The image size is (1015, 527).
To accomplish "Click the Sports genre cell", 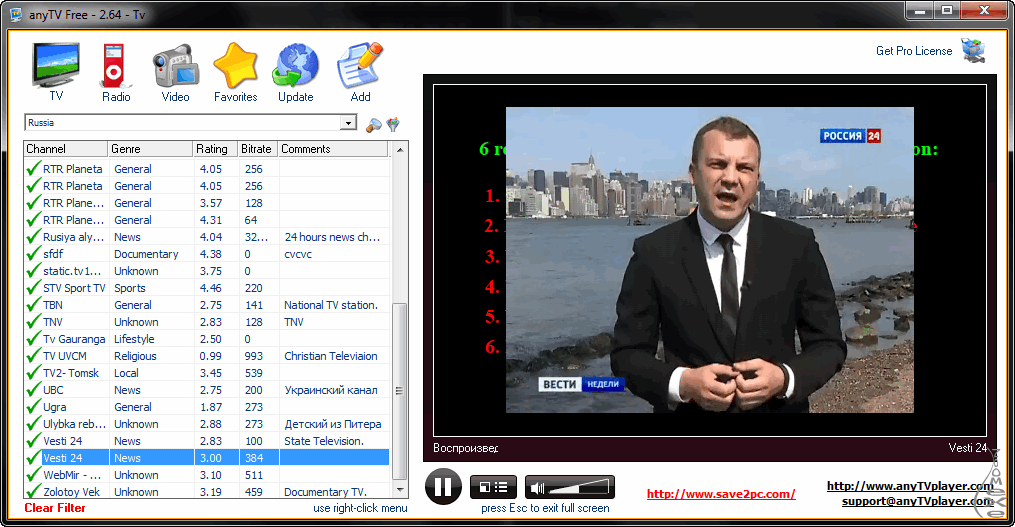I will click(129, 288).
